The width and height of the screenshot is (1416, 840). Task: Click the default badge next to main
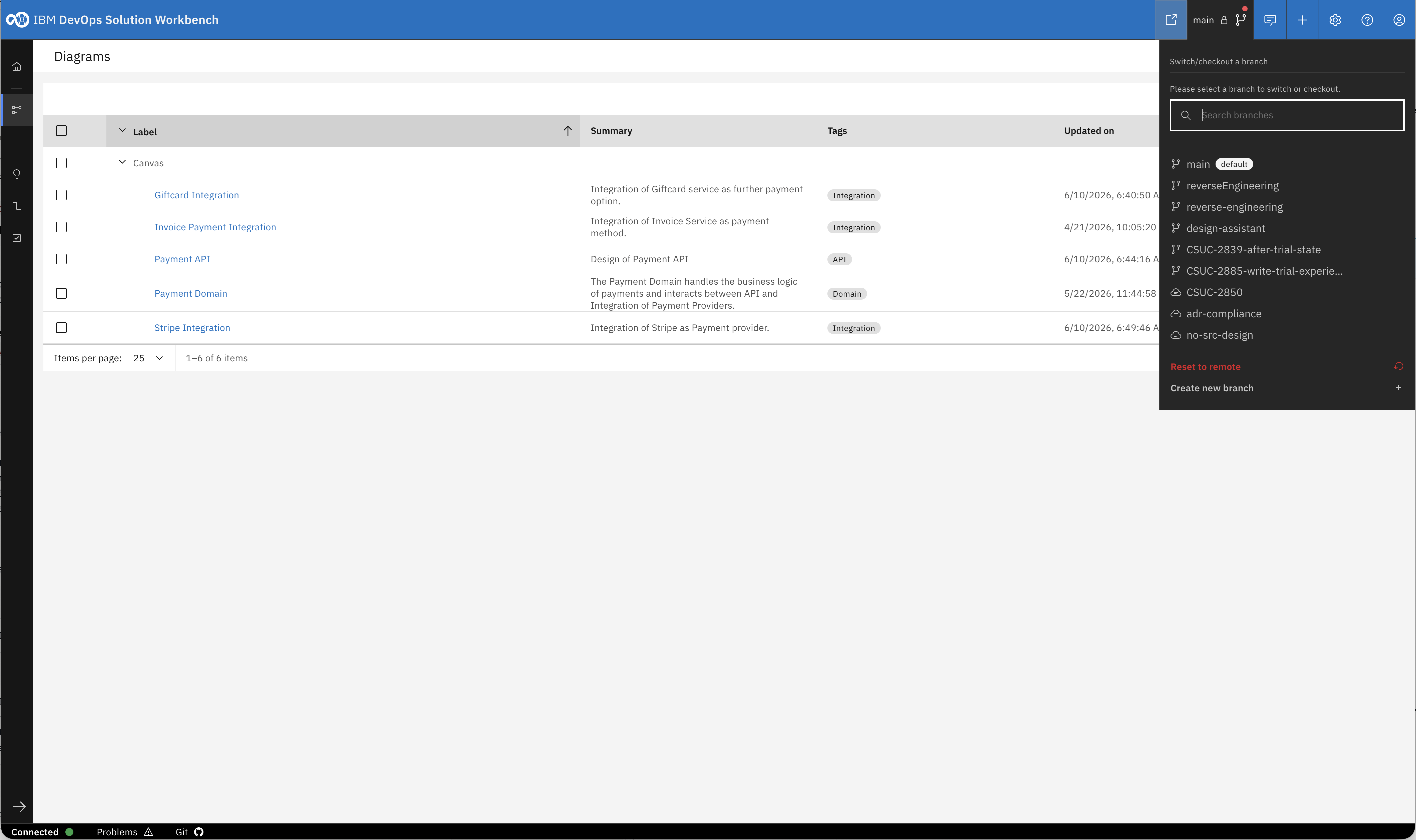click(x=1234, y=164)
